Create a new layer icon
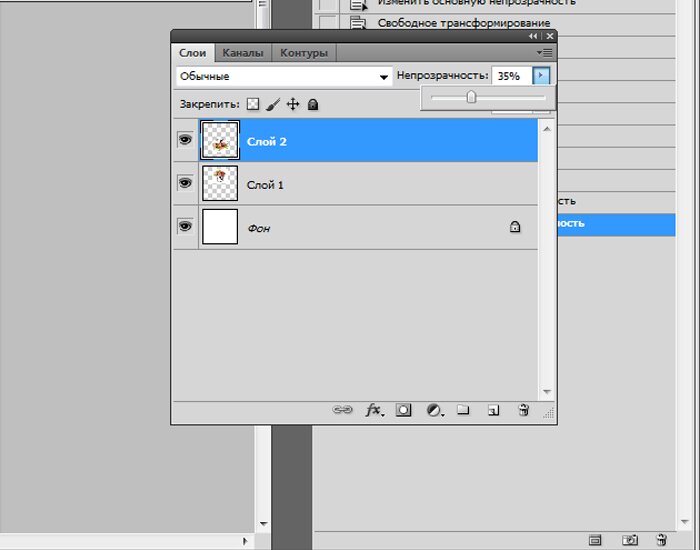Viewport: 700px width, 550px height. (493, 410)
